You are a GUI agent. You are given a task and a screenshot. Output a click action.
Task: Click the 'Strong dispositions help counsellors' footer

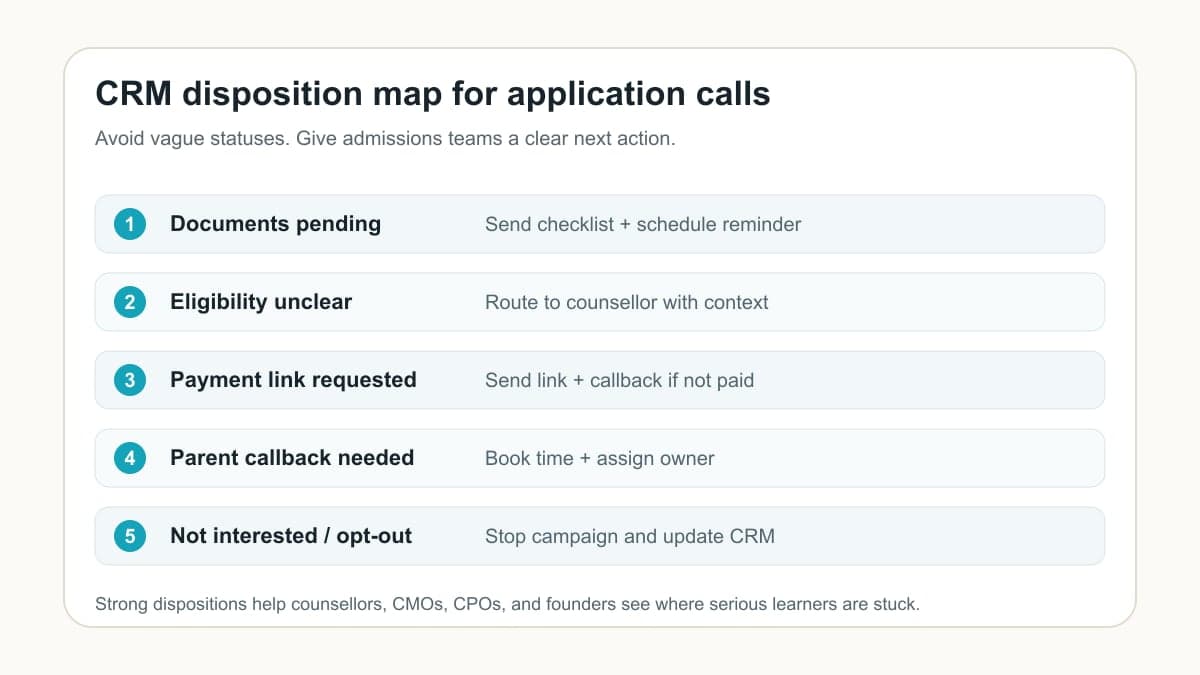click(x=507, y=604)
